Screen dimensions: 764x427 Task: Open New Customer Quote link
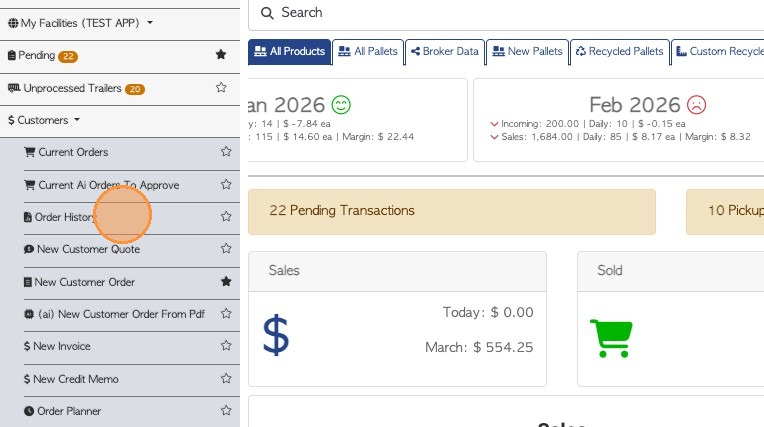pyautogui.click(x=88, y=250)
